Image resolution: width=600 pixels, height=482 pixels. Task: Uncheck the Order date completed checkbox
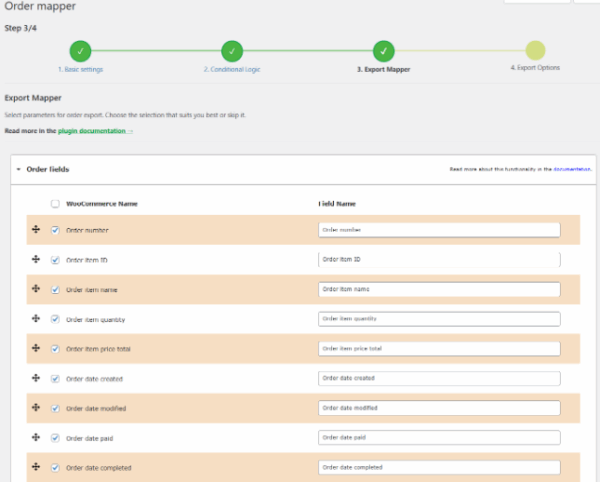click(55, 468)
